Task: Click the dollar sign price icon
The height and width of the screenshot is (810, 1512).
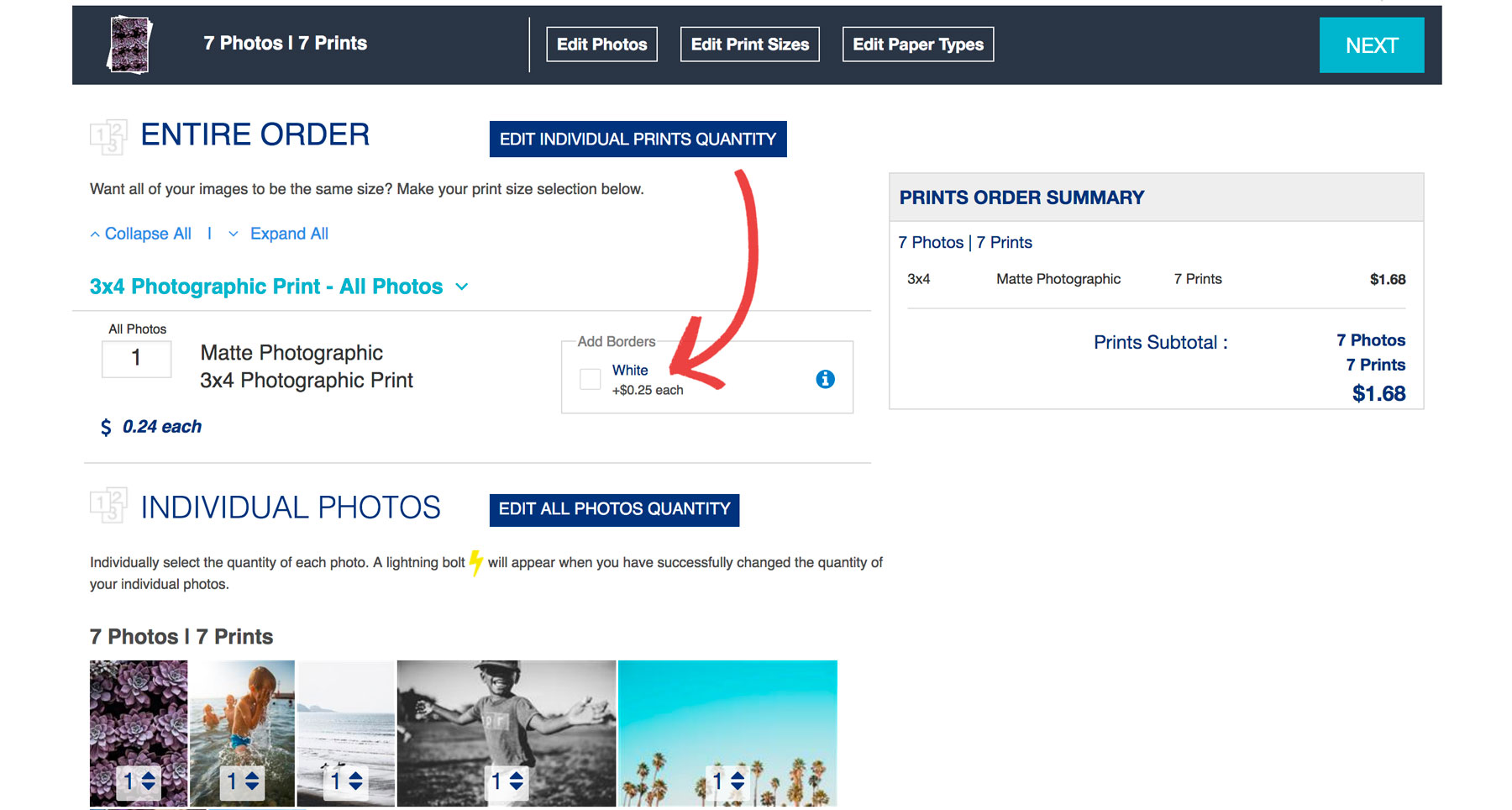Action: click(x=106, y=428)
